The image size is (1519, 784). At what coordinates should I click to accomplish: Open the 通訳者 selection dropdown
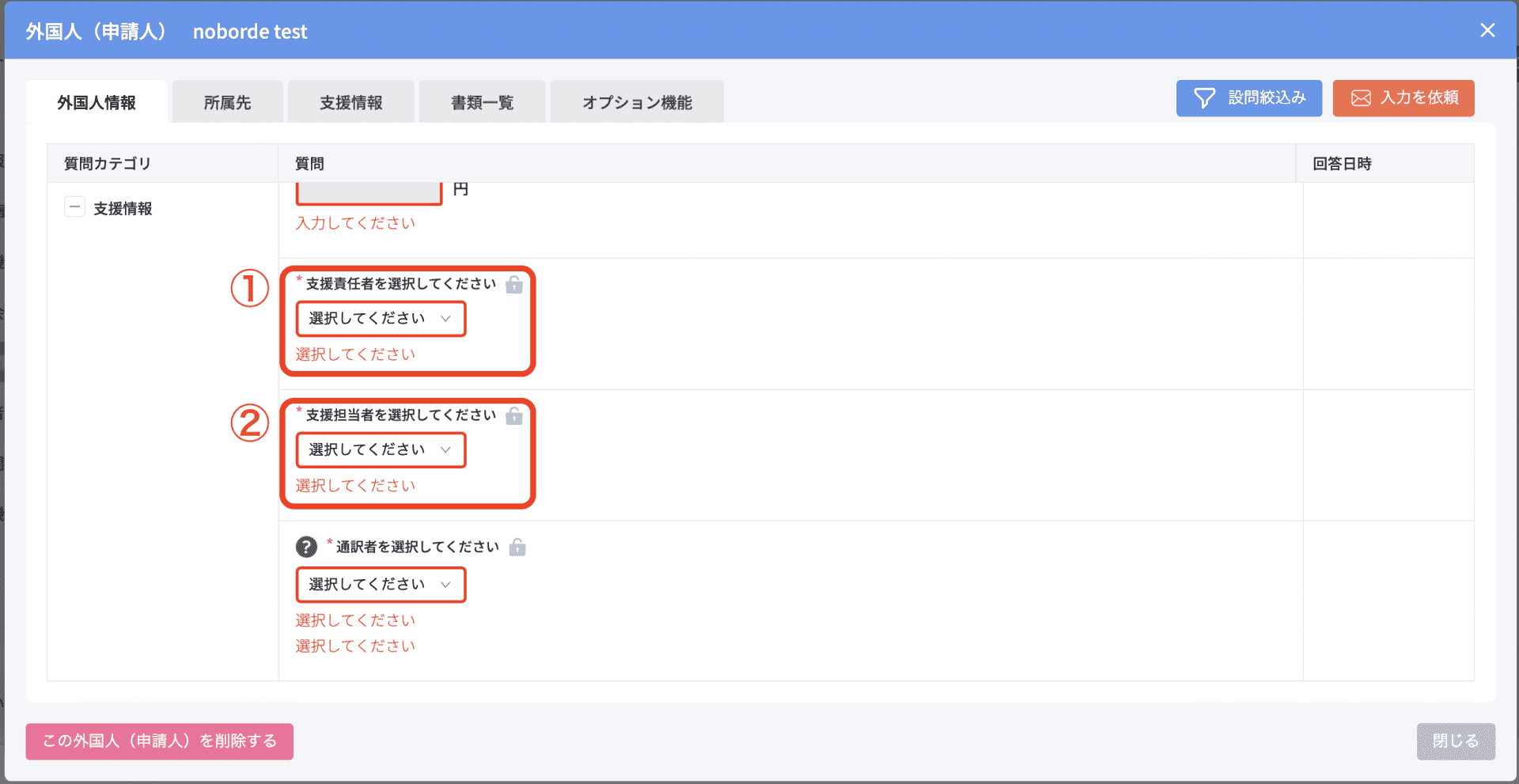click(x=381, y=585)
